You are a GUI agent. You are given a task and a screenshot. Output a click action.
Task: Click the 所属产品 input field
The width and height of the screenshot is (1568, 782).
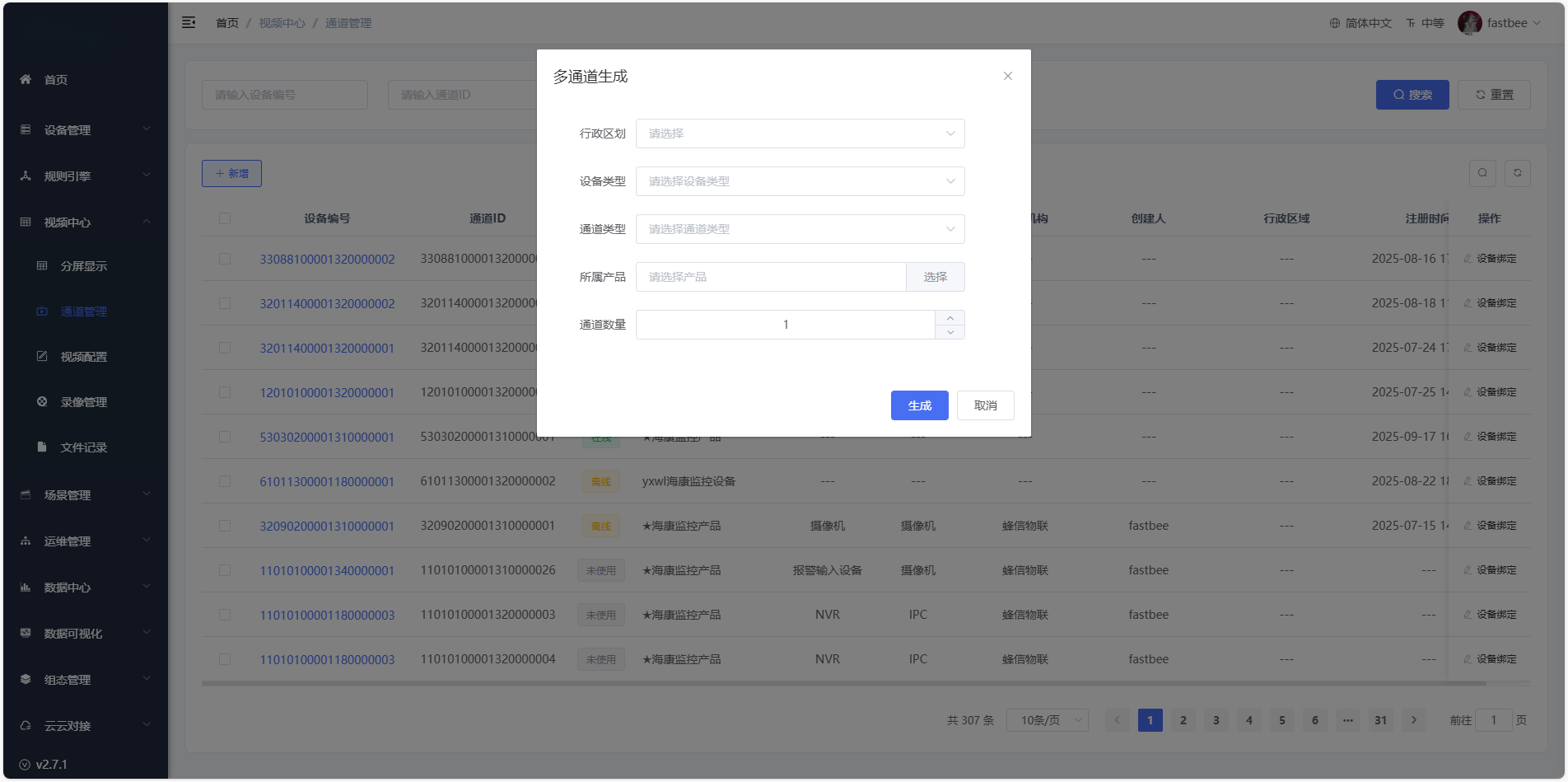(x=770, y=277)
